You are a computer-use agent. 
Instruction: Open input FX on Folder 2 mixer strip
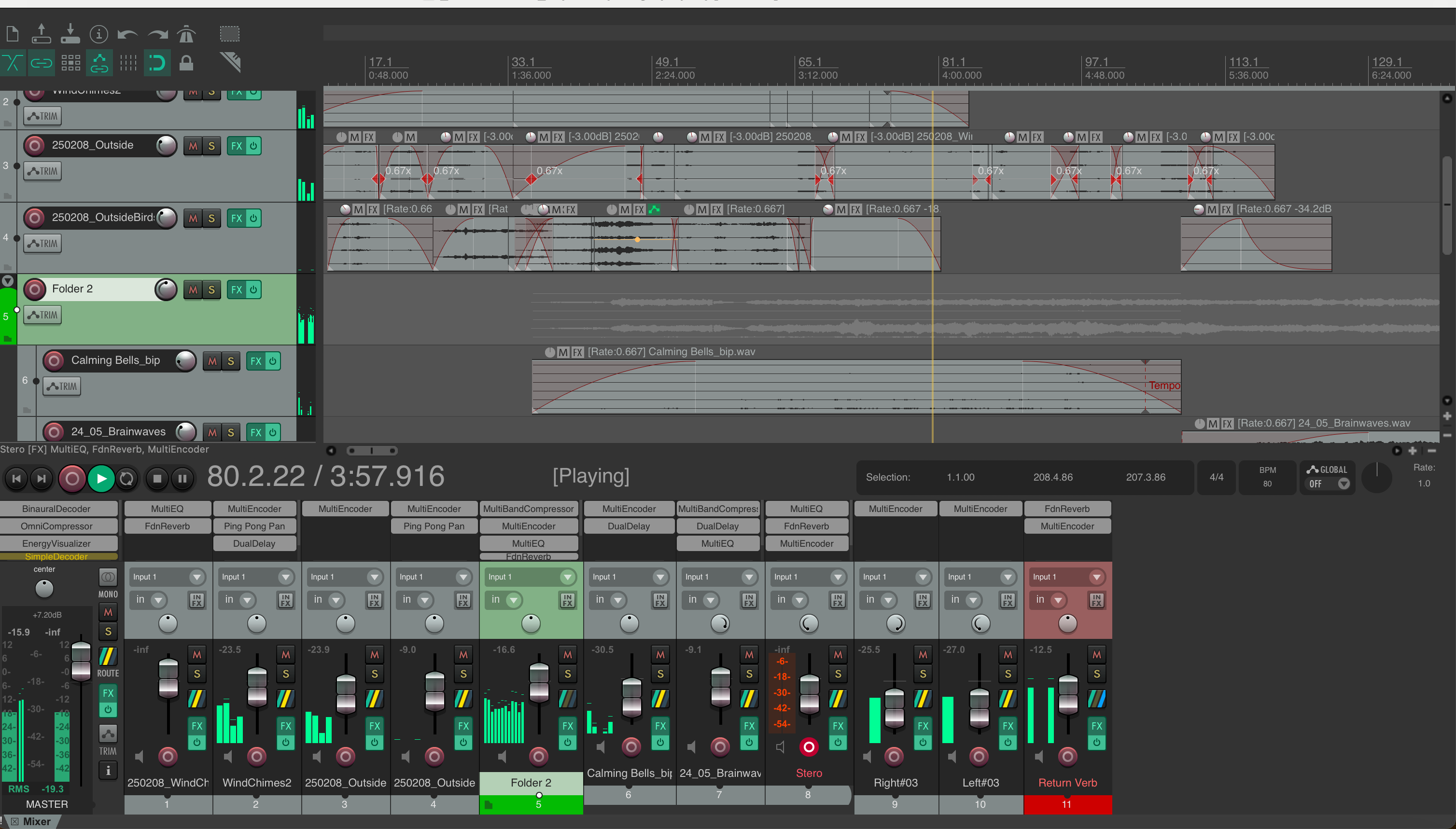click(x=567, y=600)
